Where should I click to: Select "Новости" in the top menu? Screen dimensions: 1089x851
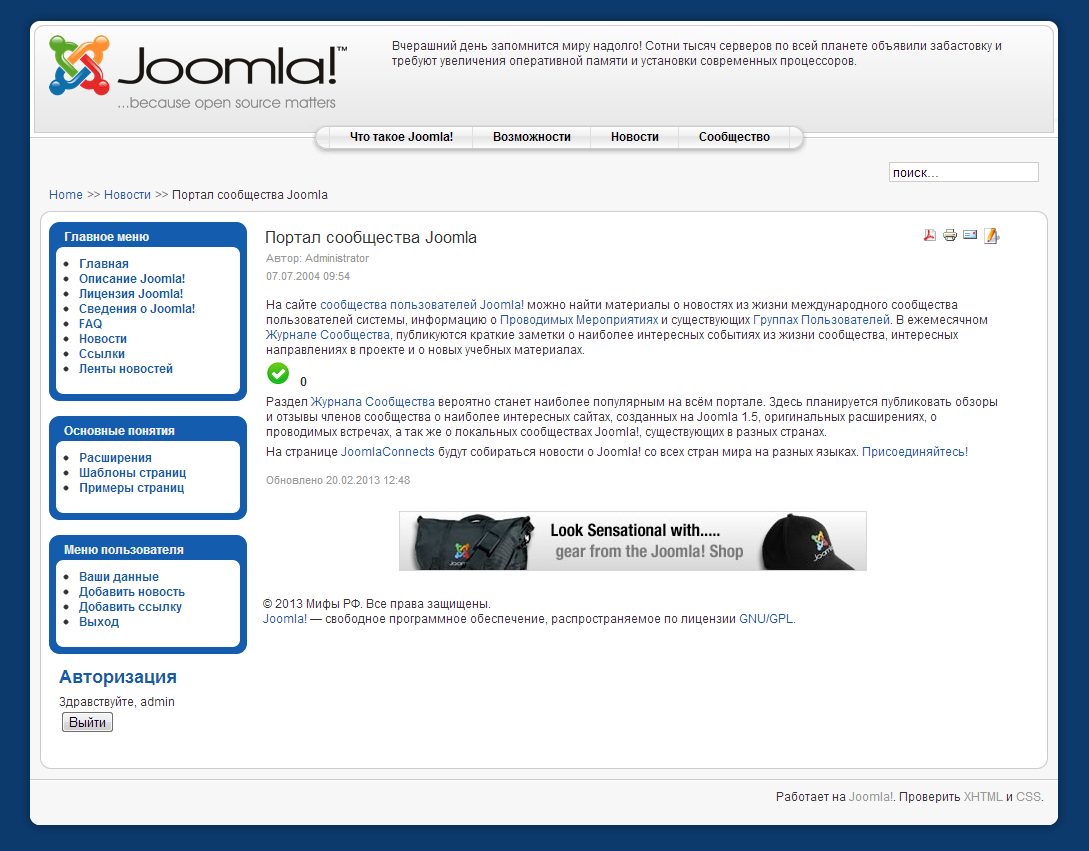(x=635, y=137)
